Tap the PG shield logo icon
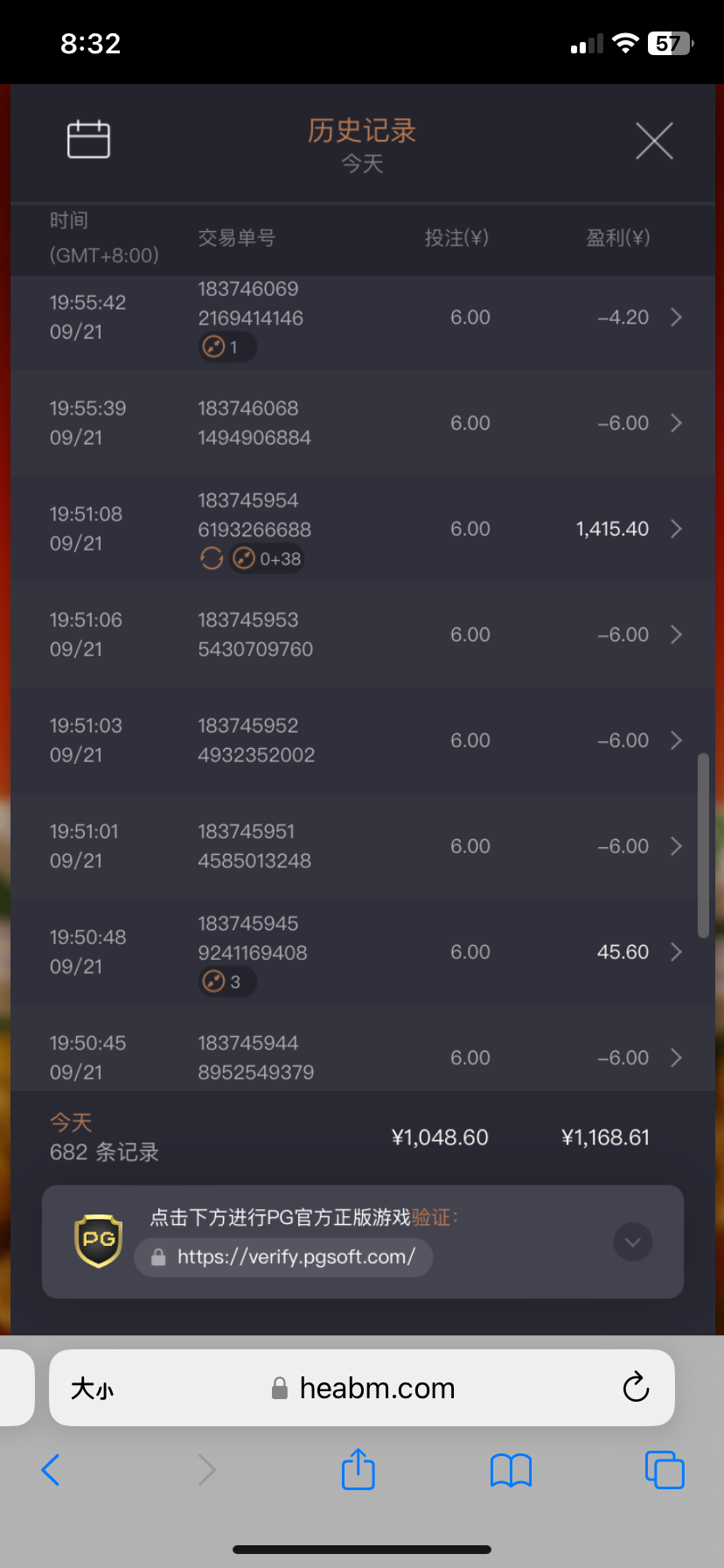Screen dimensions: 724x1568 point(98,1240)
